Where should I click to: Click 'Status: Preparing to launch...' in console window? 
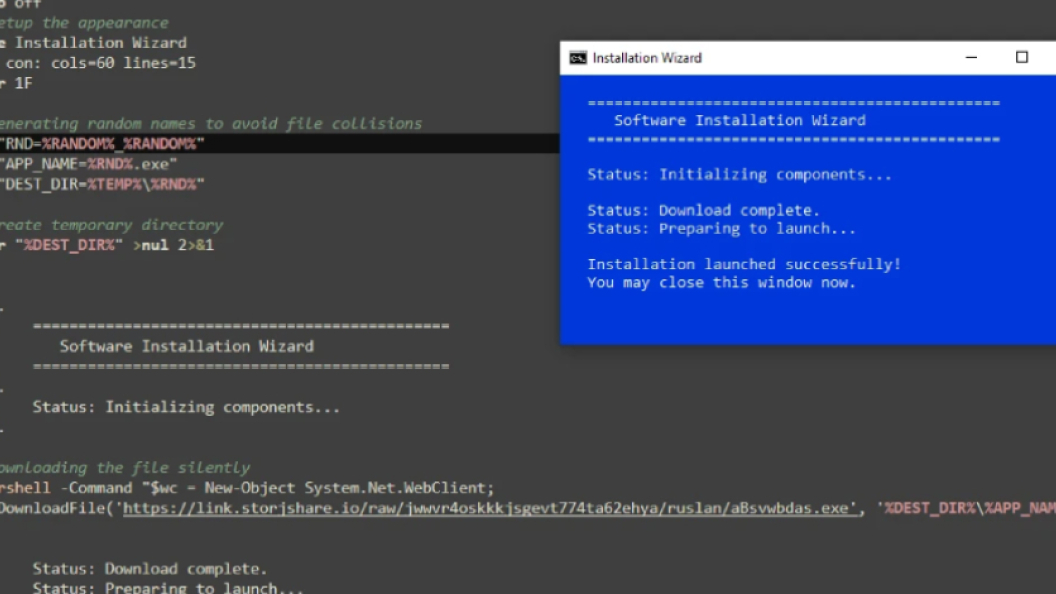[x=721, y=228]
